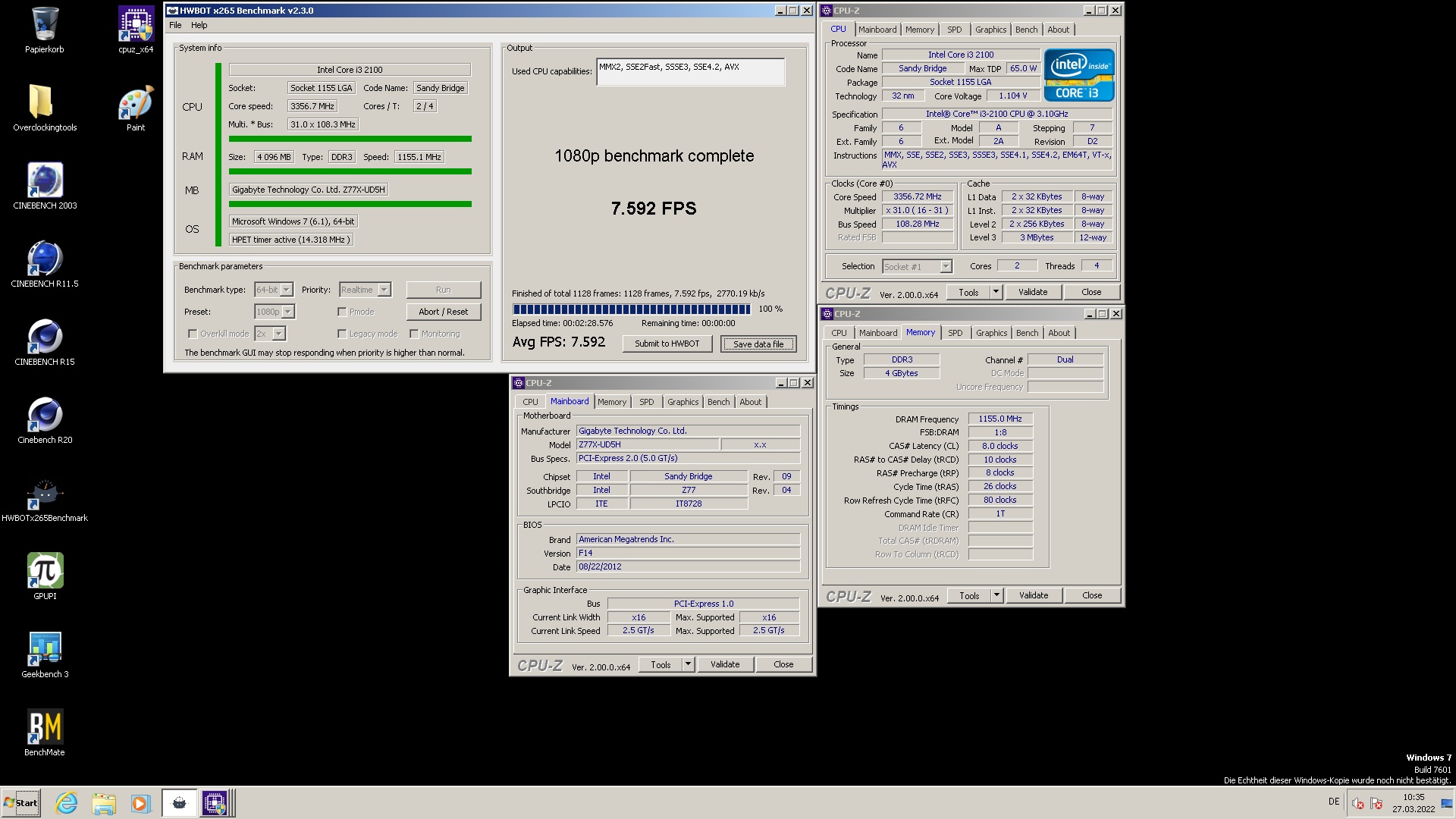This screenshot has height=819, width=1456.
Task: Toggle the Overkill mode checkbox
Action: point(193,334)
